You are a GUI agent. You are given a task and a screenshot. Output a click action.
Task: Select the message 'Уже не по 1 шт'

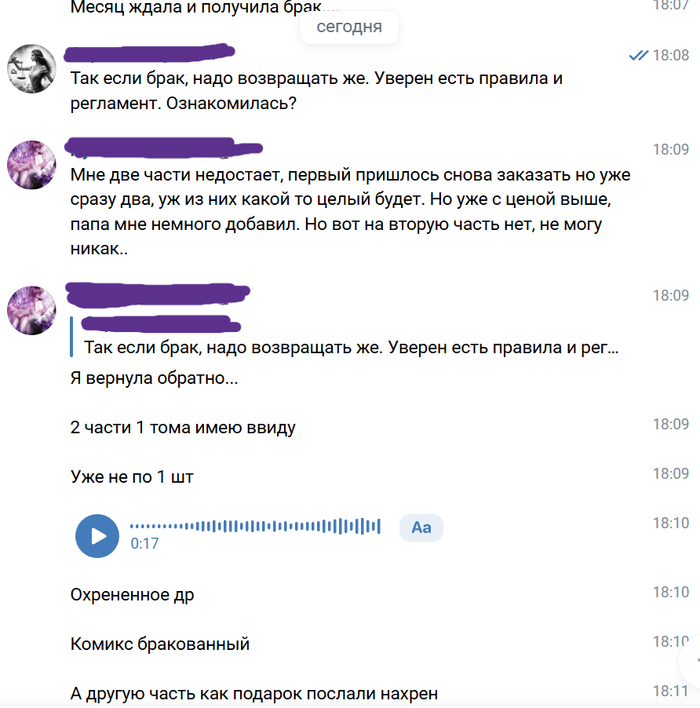pyautogui.click(x=132, y=477)
